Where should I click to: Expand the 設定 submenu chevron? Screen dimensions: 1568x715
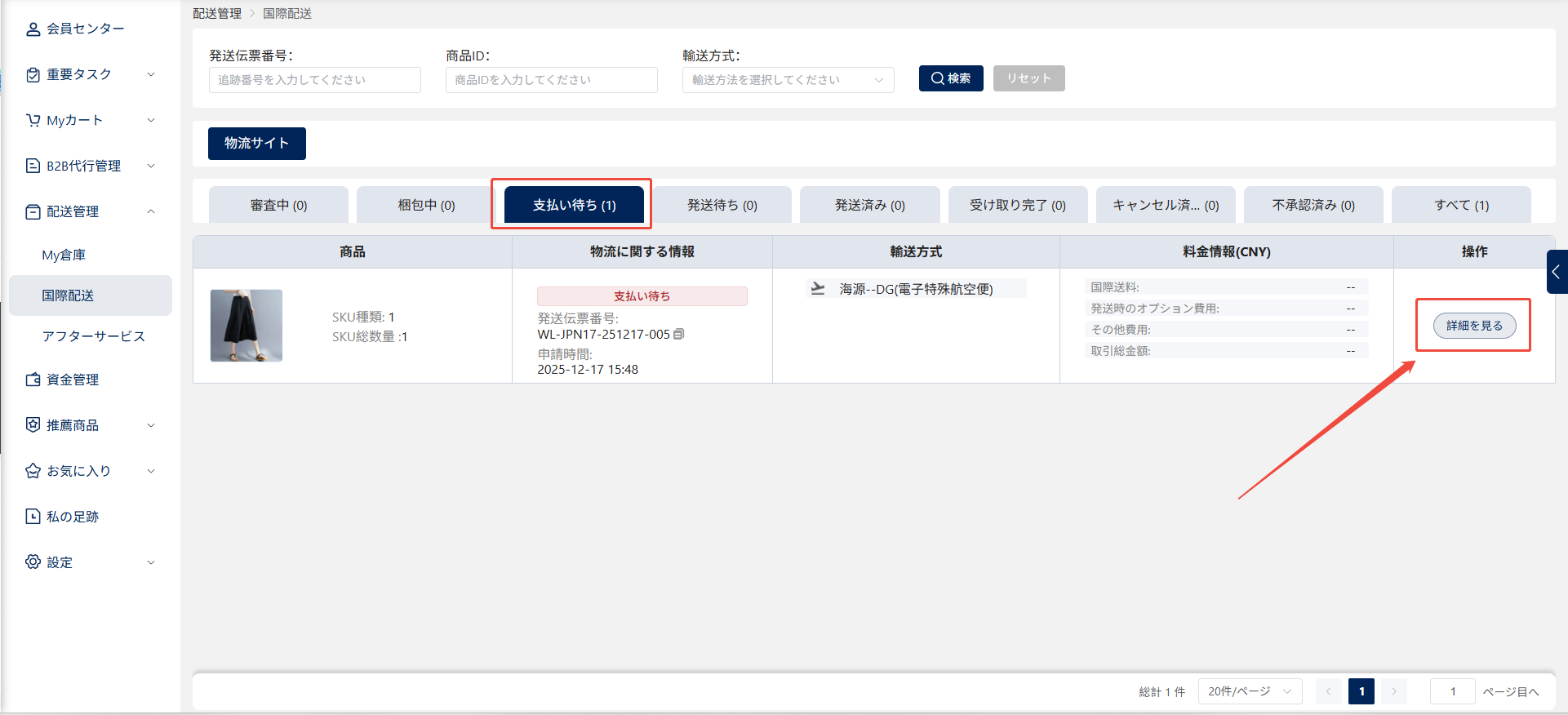(x=151, y=562)
